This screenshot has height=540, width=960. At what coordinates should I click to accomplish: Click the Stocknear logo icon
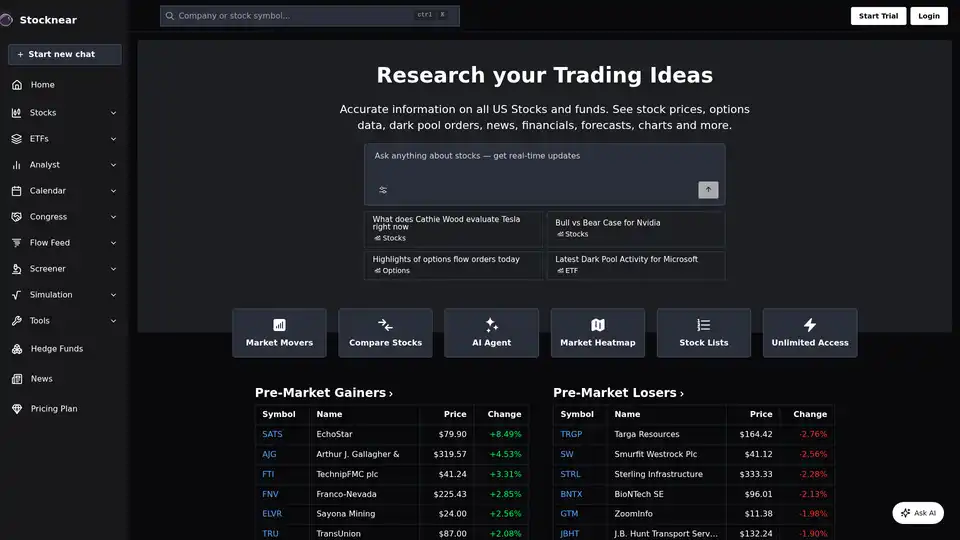[7, 19]
